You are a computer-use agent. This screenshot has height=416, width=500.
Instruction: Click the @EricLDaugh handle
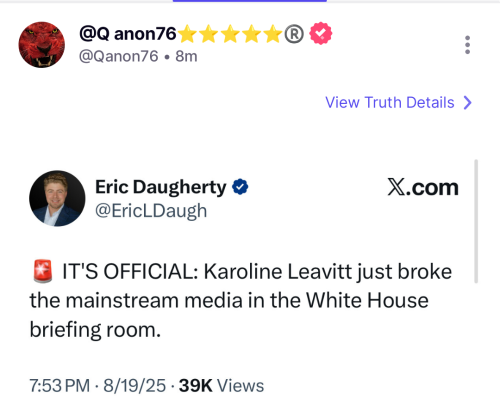151,211
